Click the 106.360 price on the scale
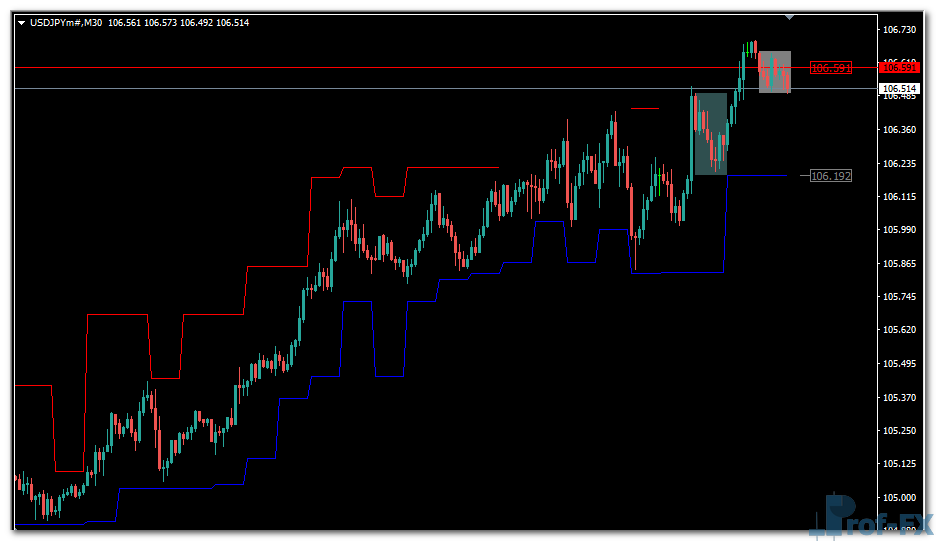This screenshot has height=541, width=936. coord(901,130)
